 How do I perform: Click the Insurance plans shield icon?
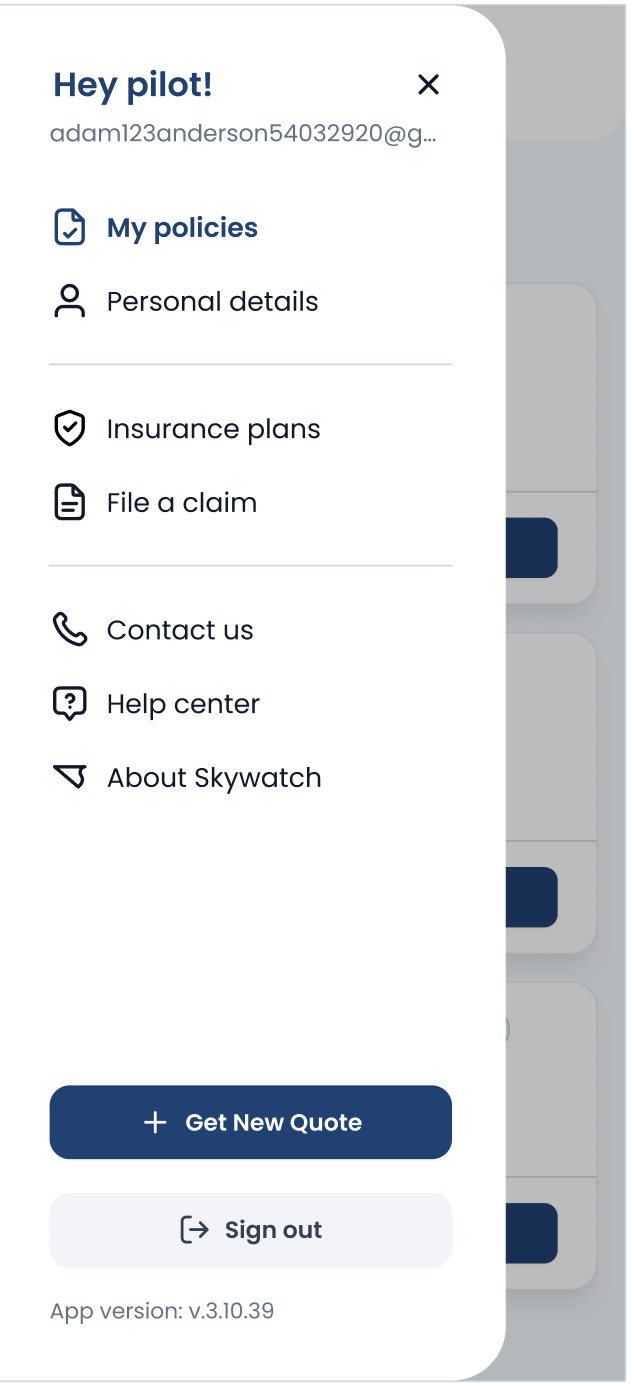point(69,429)
